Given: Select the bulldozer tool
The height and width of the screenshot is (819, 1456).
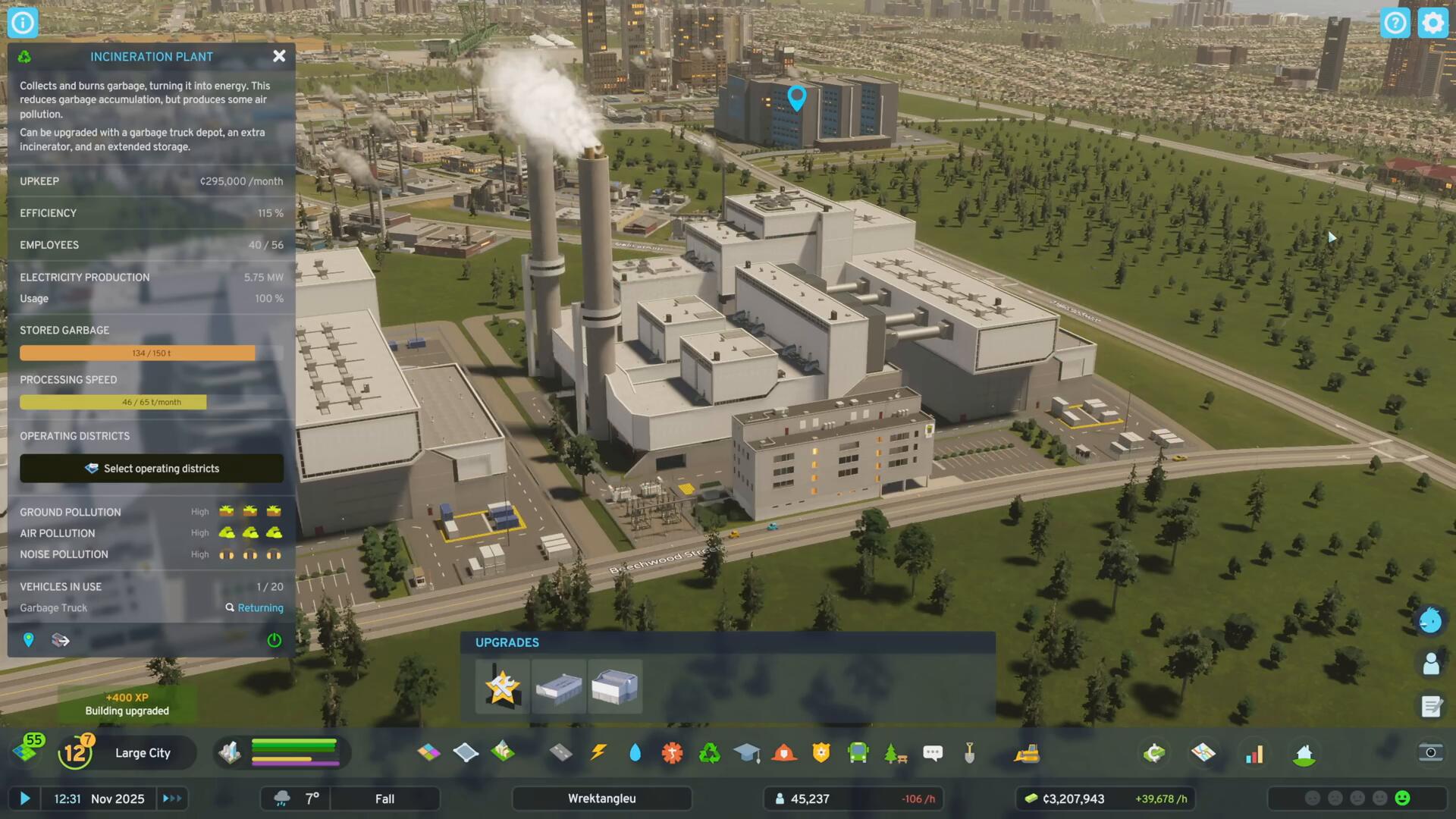Looking at the screenshot, I should pos(1027,753).
